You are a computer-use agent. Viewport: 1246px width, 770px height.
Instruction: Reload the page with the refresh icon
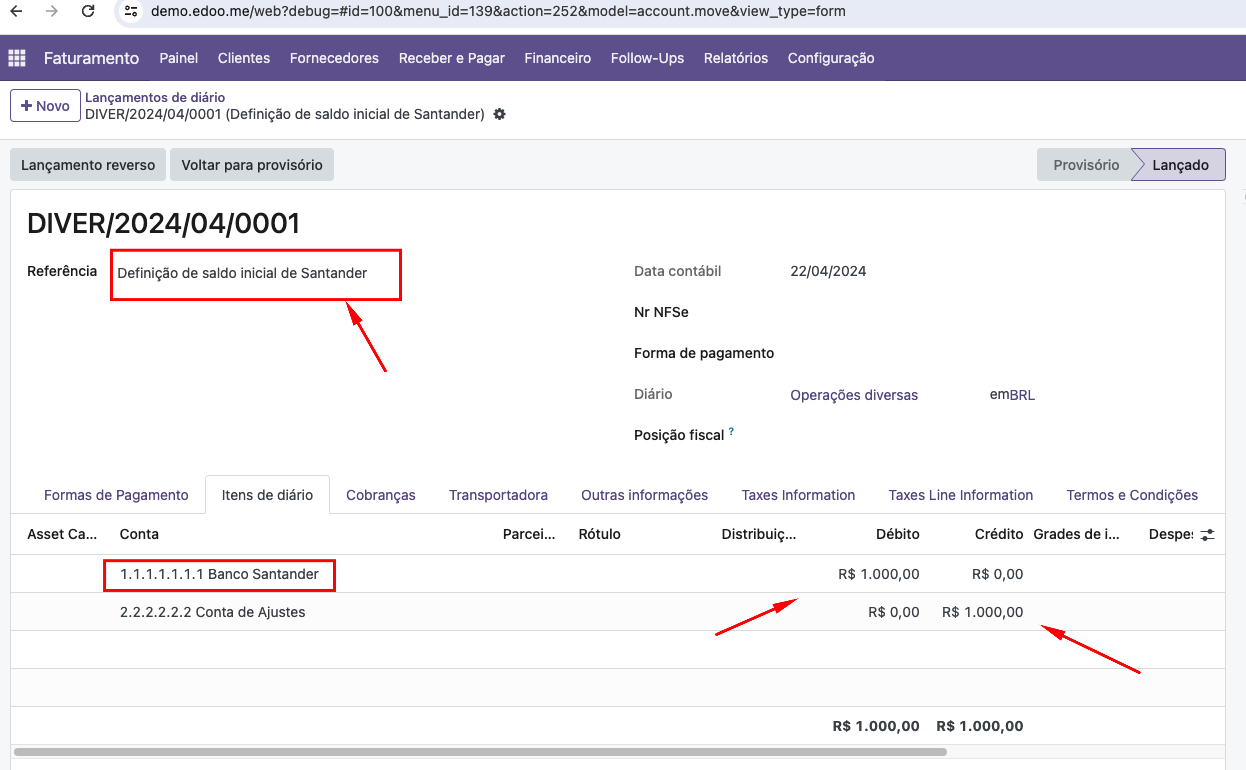point(88,11)
